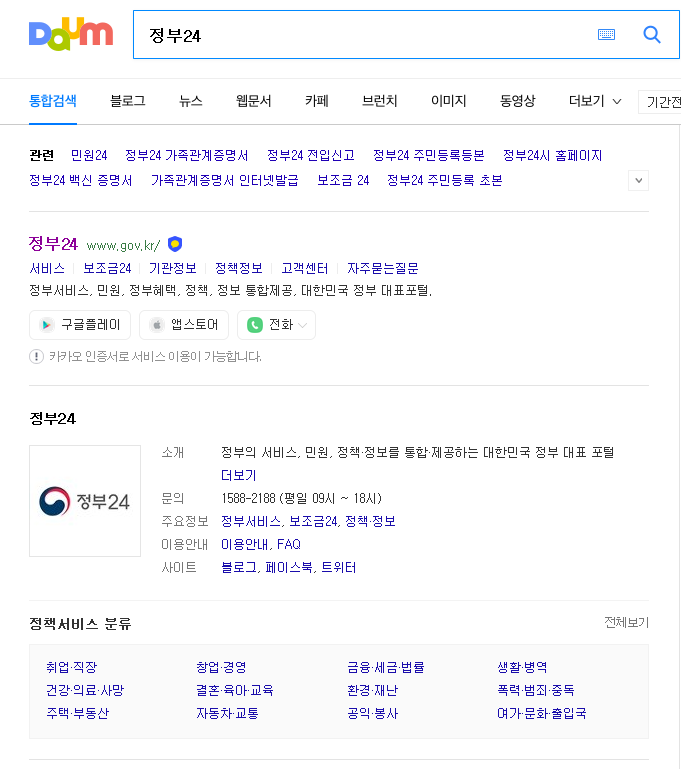This screenshot has height=769, width=681.
Task: Switch to the 뉴스 tab
Action: click(x=191, y=101)
